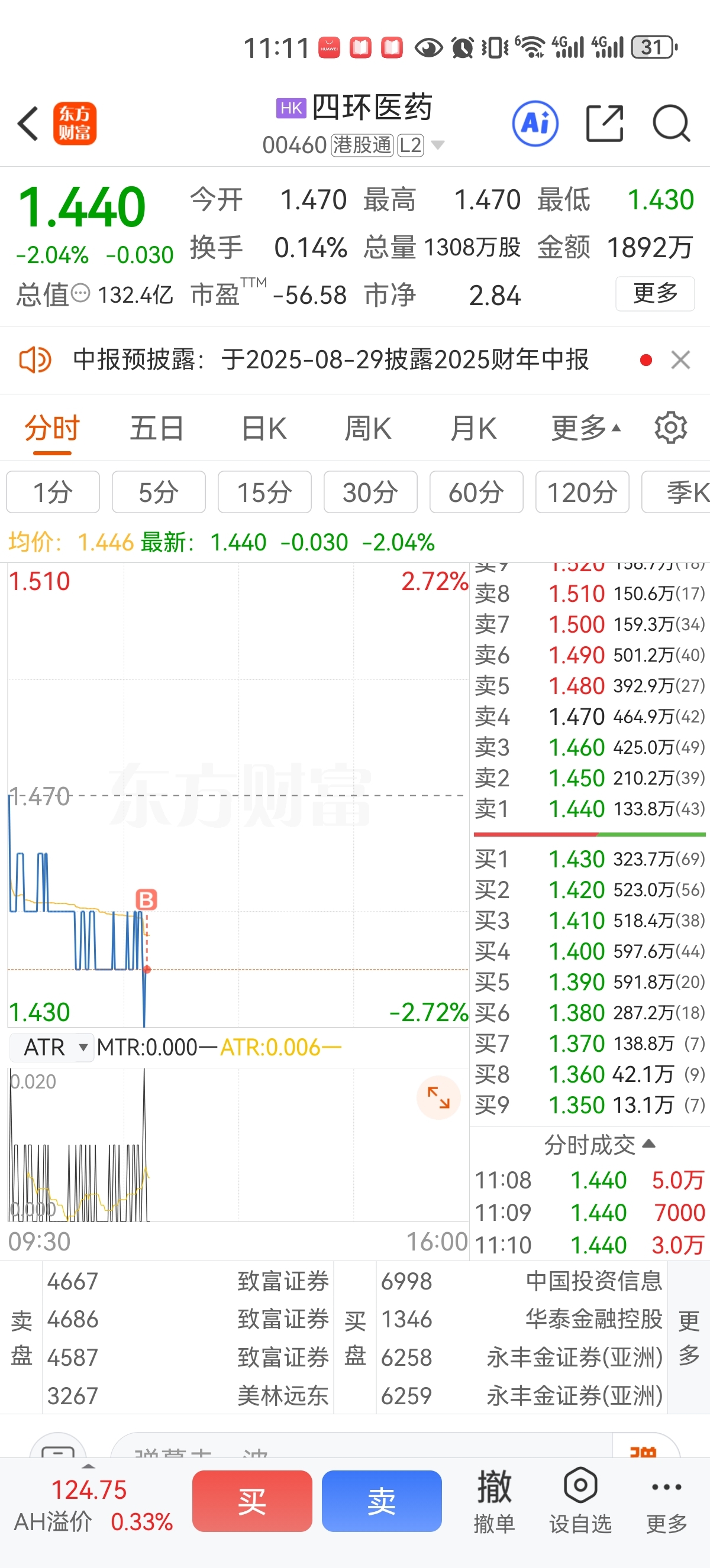Image resolution: width=710 pixels, height=1568 pixels.
Task: Tap the alarm clock status icon
Action: [x=463, y=47]
